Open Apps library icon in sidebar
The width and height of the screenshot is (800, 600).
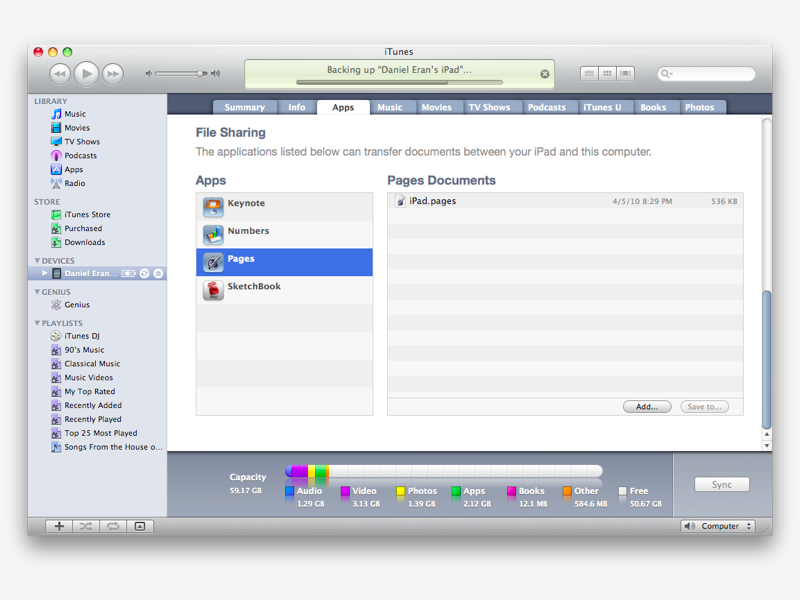tap(56, 169)
